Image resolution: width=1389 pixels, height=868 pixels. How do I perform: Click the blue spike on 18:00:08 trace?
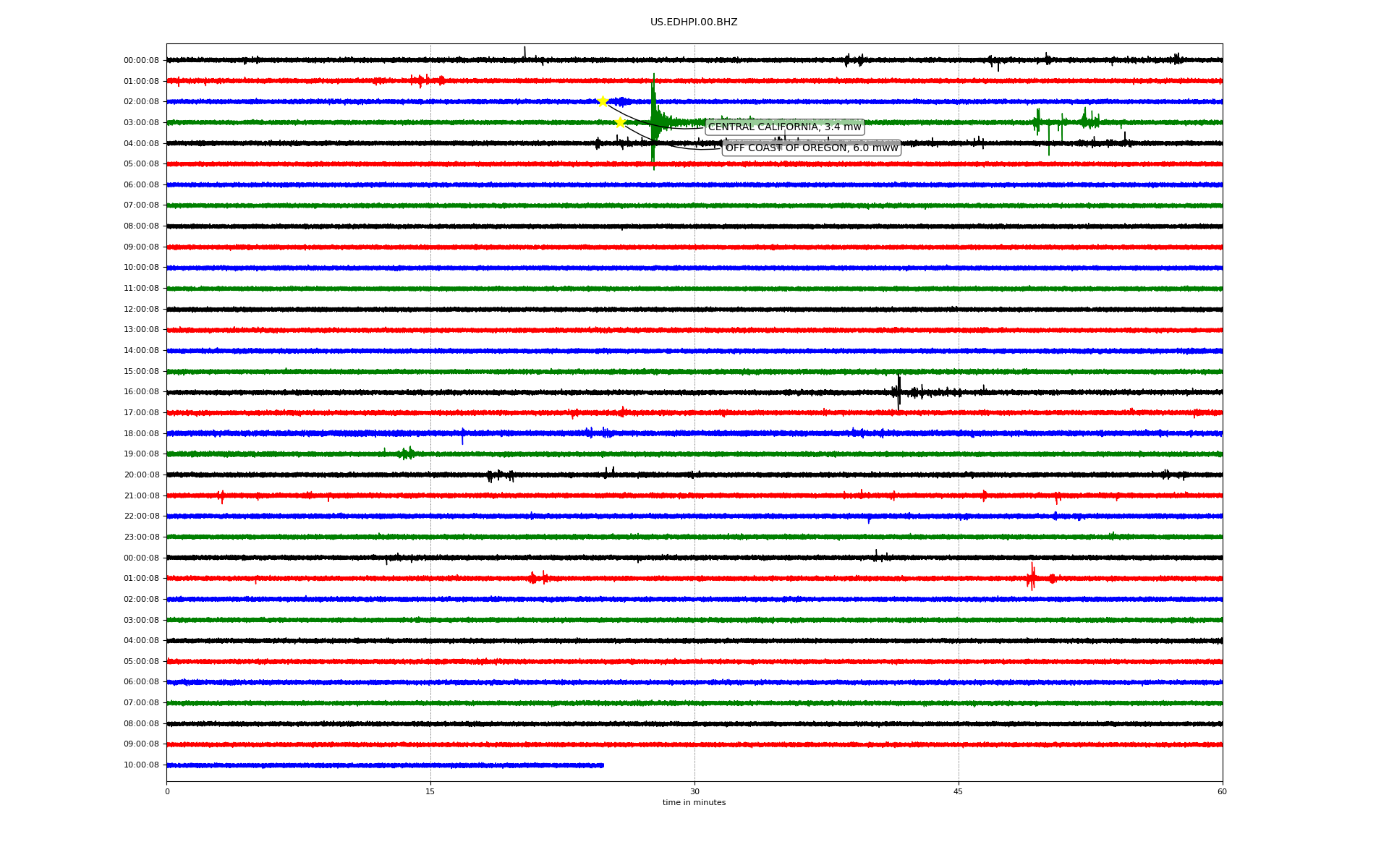(462, 436)
